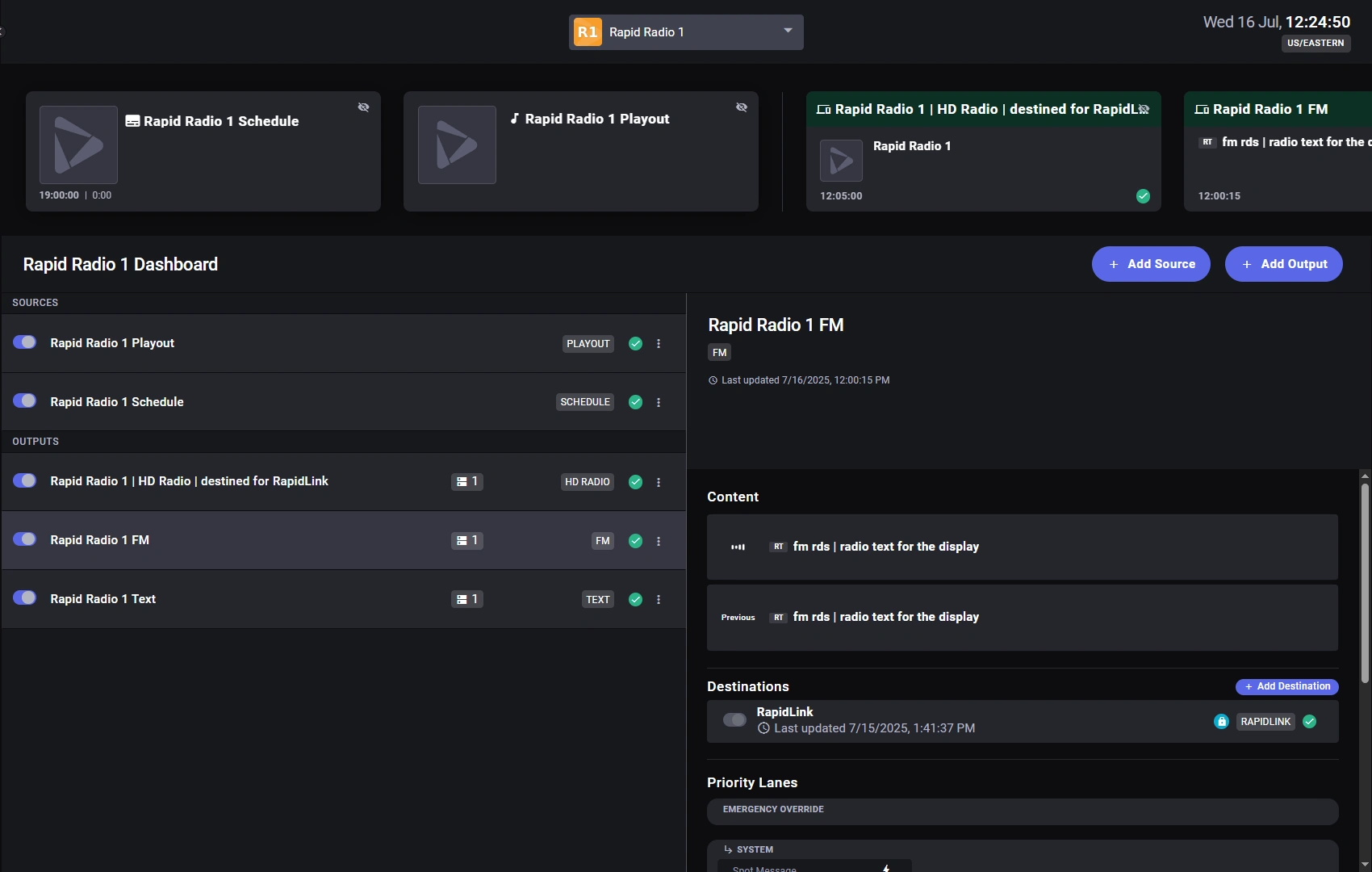Hide the Rapid Radio 1 Schedule card

click(364, 107)
